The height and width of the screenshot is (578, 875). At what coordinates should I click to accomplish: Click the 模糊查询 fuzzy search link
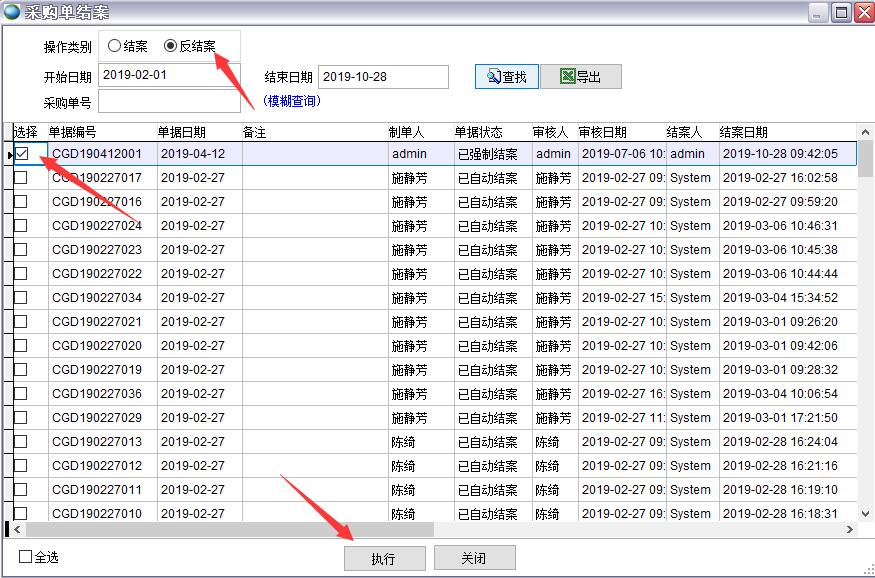point(291,101)
